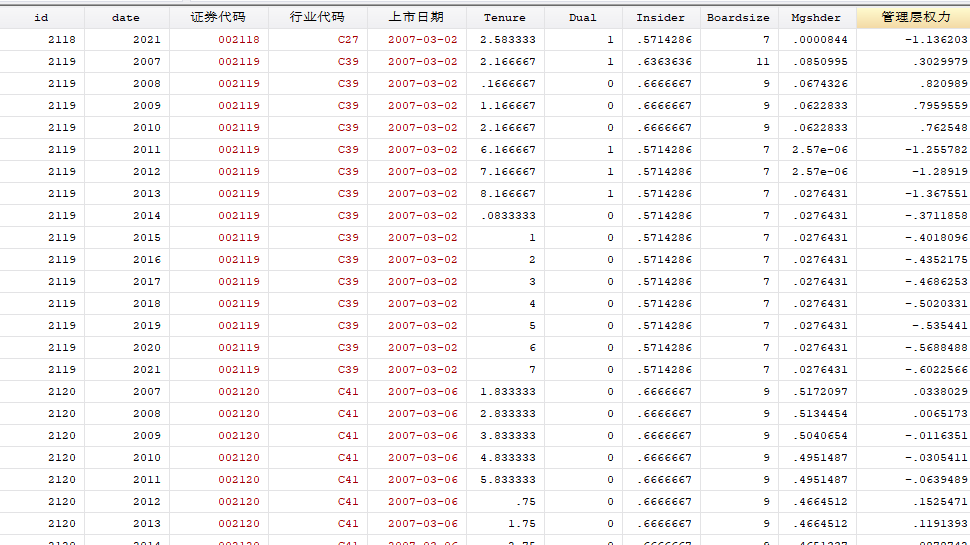Click the 证券代码 cell showing 002118

(238, 40)
